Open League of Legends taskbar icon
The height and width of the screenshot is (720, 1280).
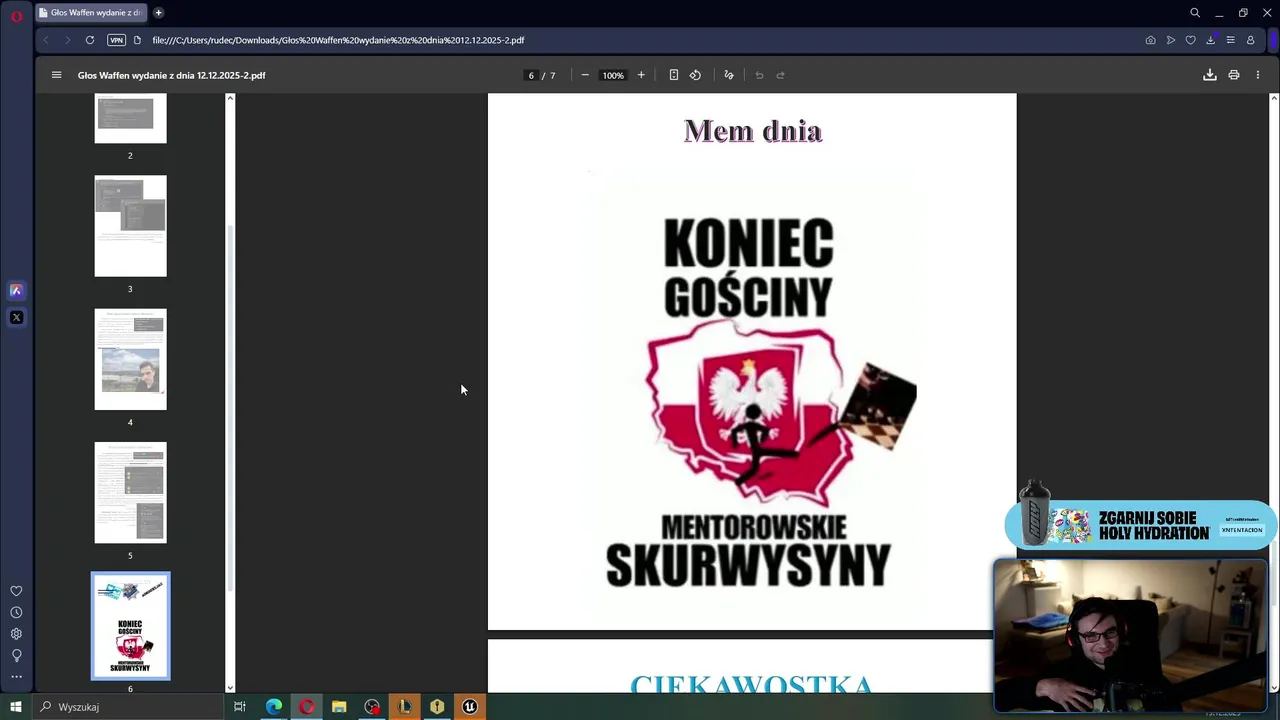pos(404,707)
